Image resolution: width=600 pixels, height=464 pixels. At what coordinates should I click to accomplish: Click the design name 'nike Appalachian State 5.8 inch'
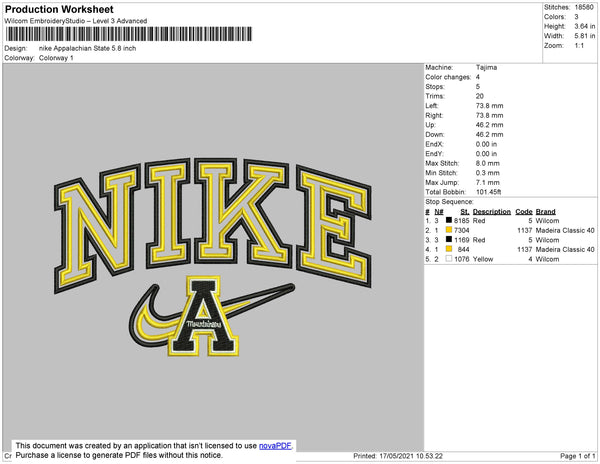pos(87,48)
